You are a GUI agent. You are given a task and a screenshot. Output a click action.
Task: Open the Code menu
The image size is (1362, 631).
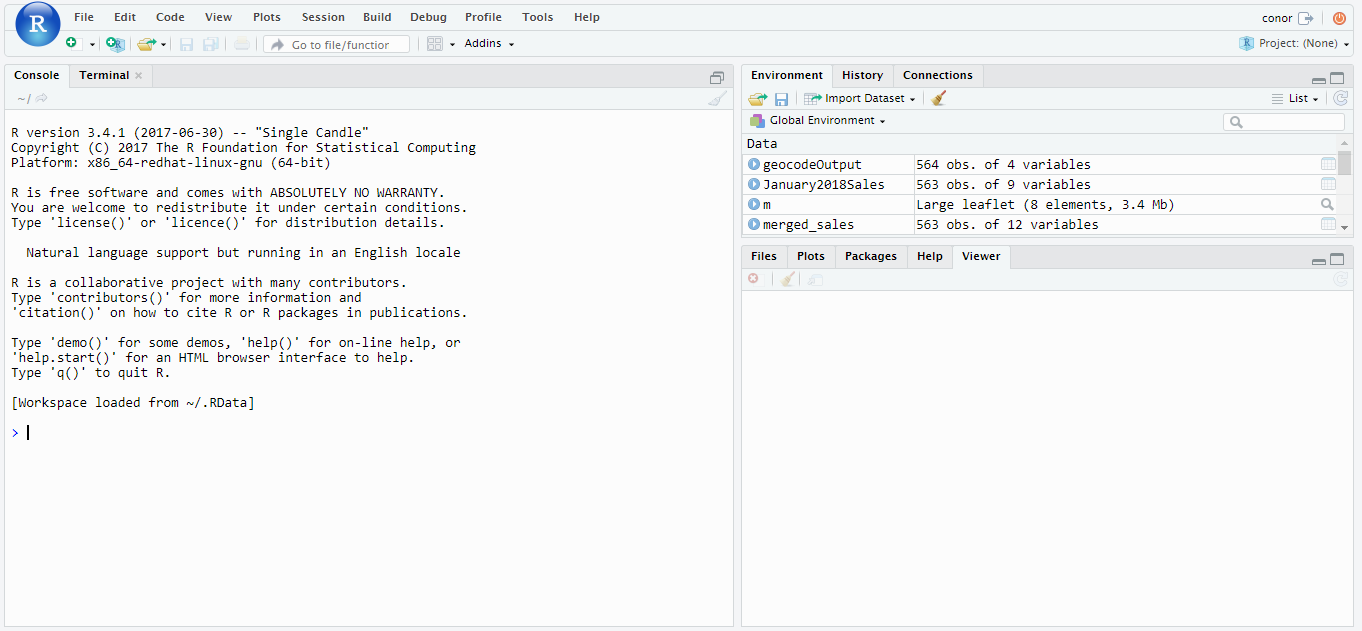click(x=170, y=17)
